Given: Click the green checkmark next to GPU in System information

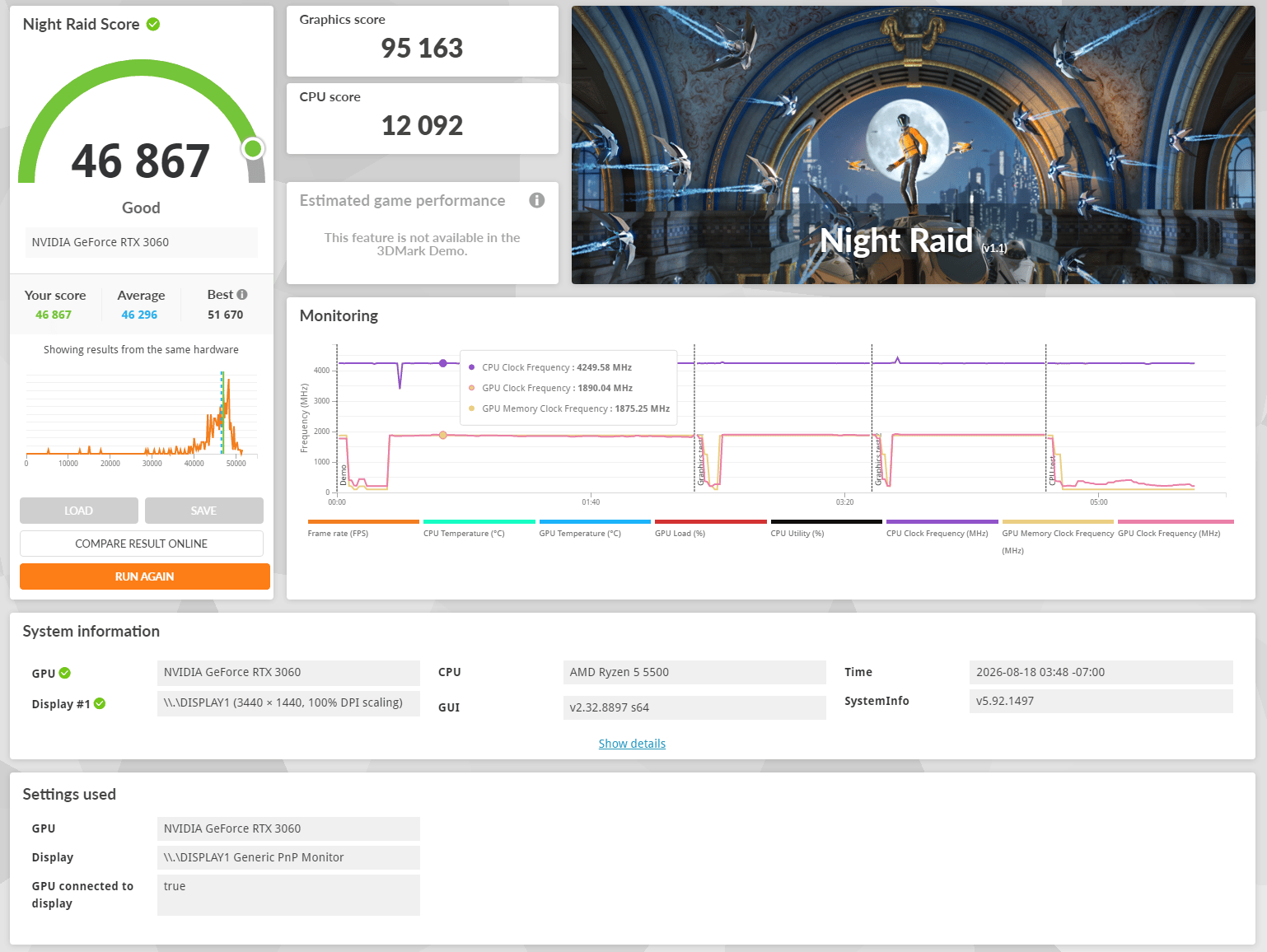Looking at the screenshot, I should [65, 673].
